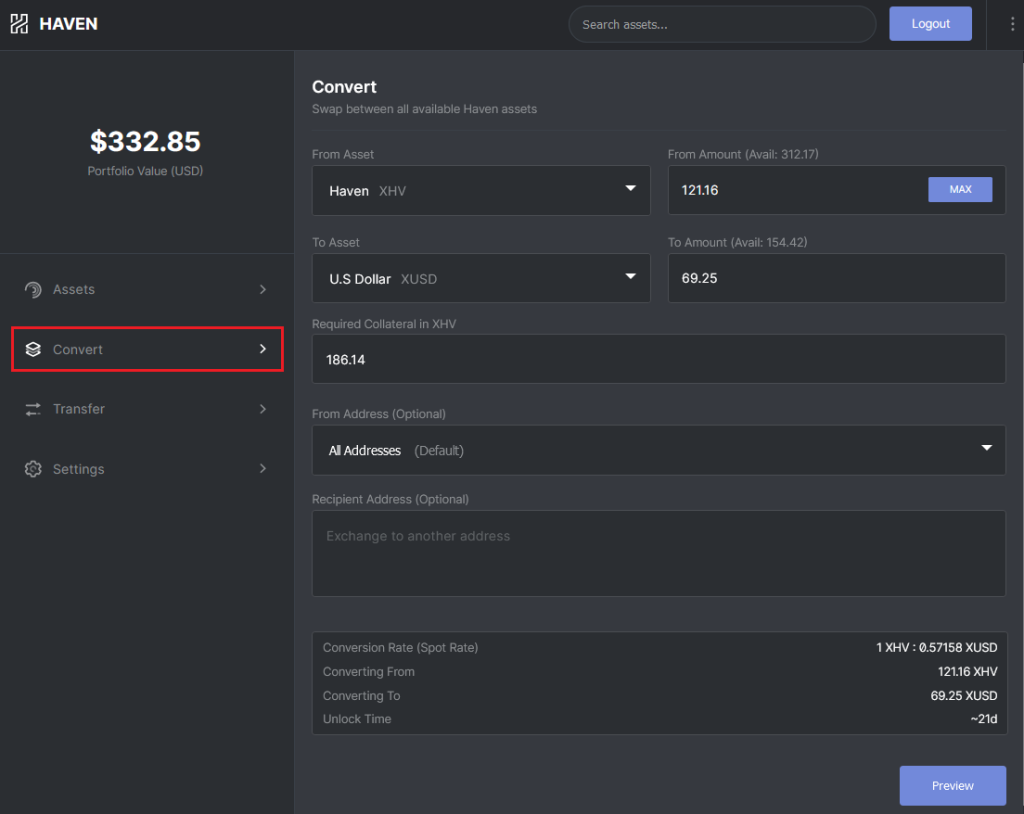Screen dimensions: 1024x814
Task: Go to the Convert menu item
Action: coord(147,350)
